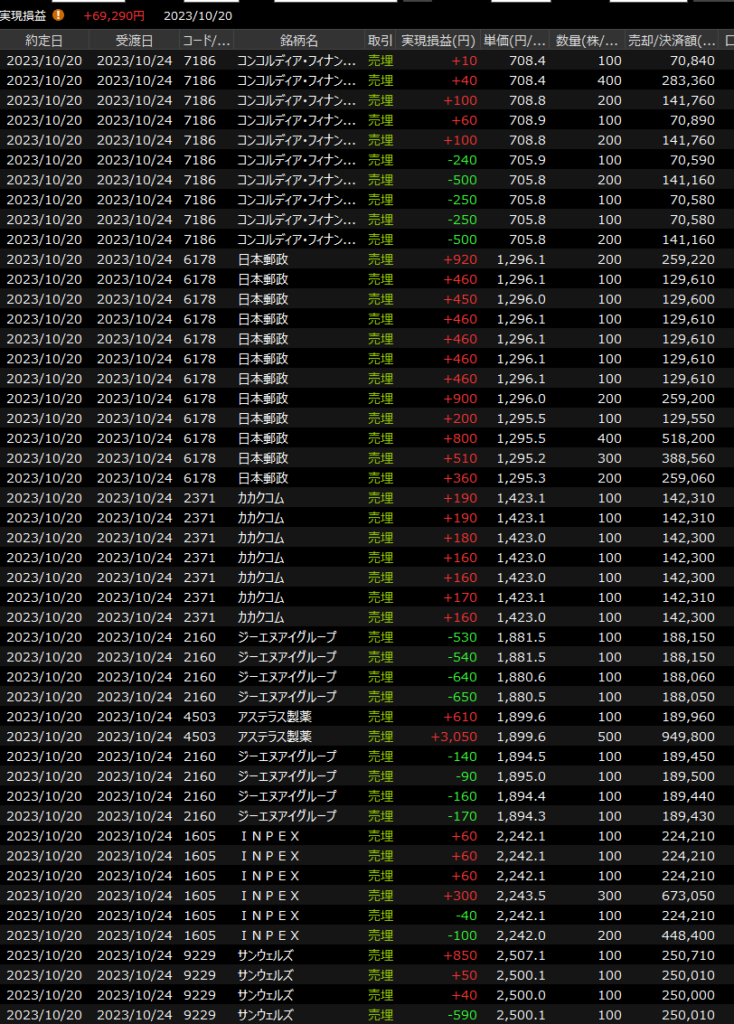This screenshot has width=734, height=1024.
Task: Click the orange info icon beside 実現損益
Action: point(58,15)
